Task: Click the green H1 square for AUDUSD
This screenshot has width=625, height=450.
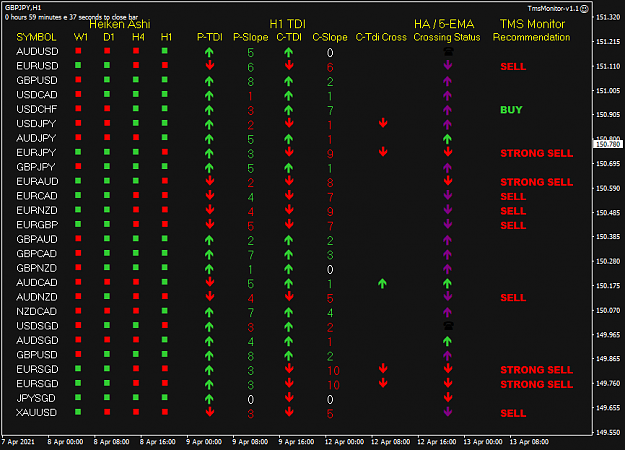Action: pyautogui.click(x=165, y=51)
